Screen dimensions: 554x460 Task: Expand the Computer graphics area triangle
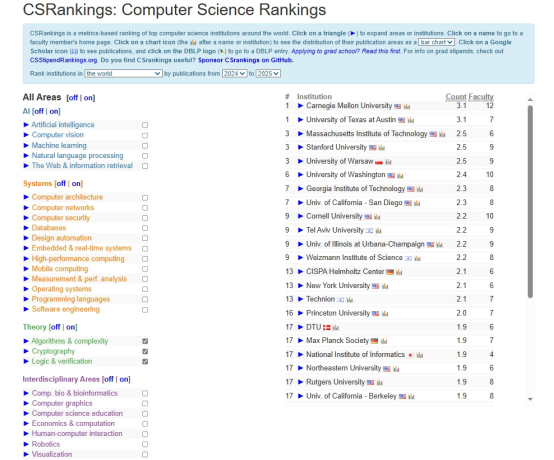pos(26,403)
